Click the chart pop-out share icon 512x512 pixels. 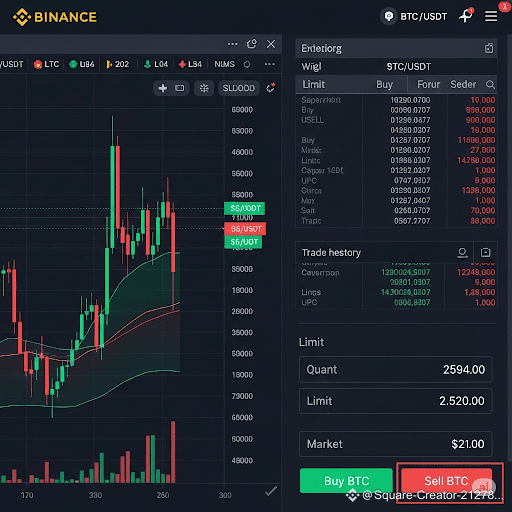pos(252,44)
